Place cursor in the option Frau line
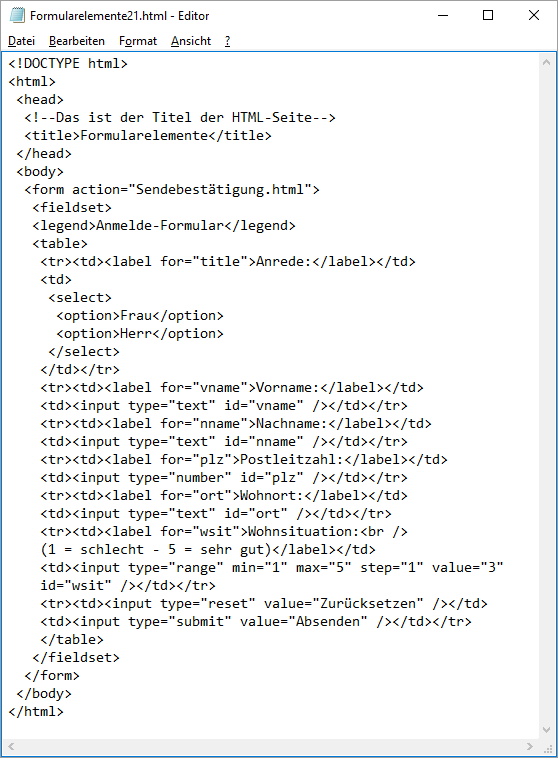558x758 pixels. (140, 315)
